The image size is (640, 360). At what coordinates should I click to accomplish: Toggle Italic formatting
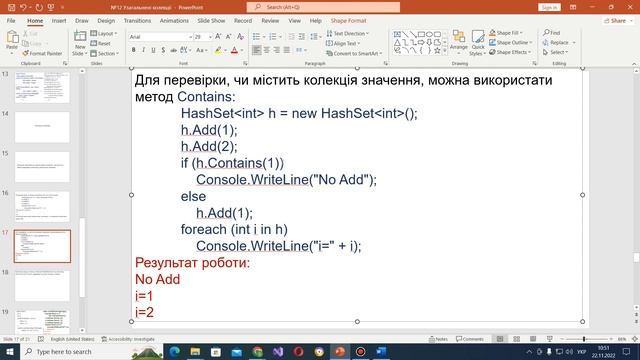point(143,50)
